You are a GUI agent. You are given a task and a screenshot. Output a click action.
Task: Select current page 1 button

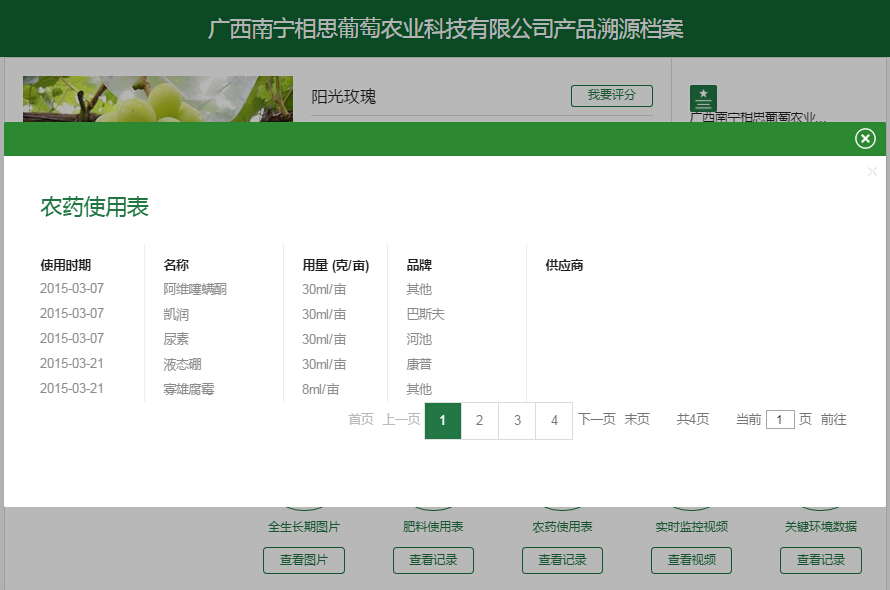pos(442,421)
